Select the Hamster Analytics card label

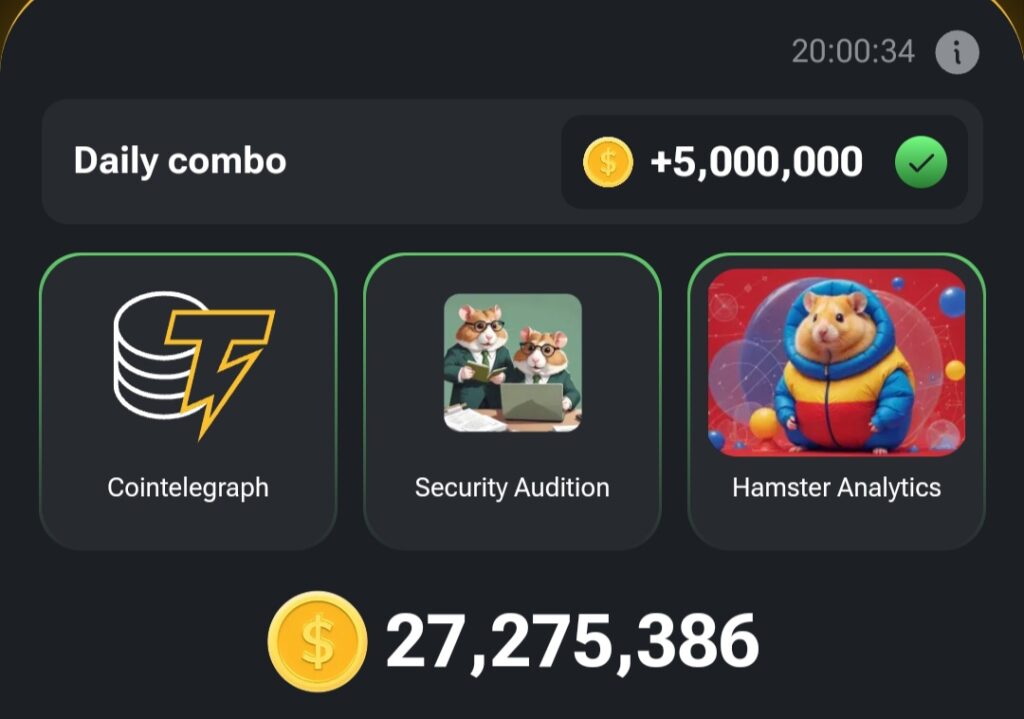tap(836, 488)
